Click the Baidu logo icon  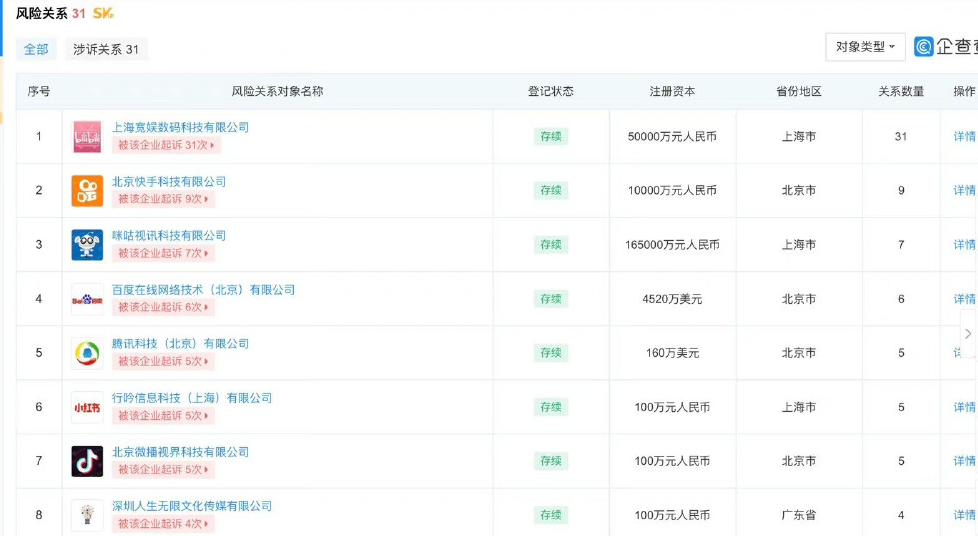pos(87,298)
